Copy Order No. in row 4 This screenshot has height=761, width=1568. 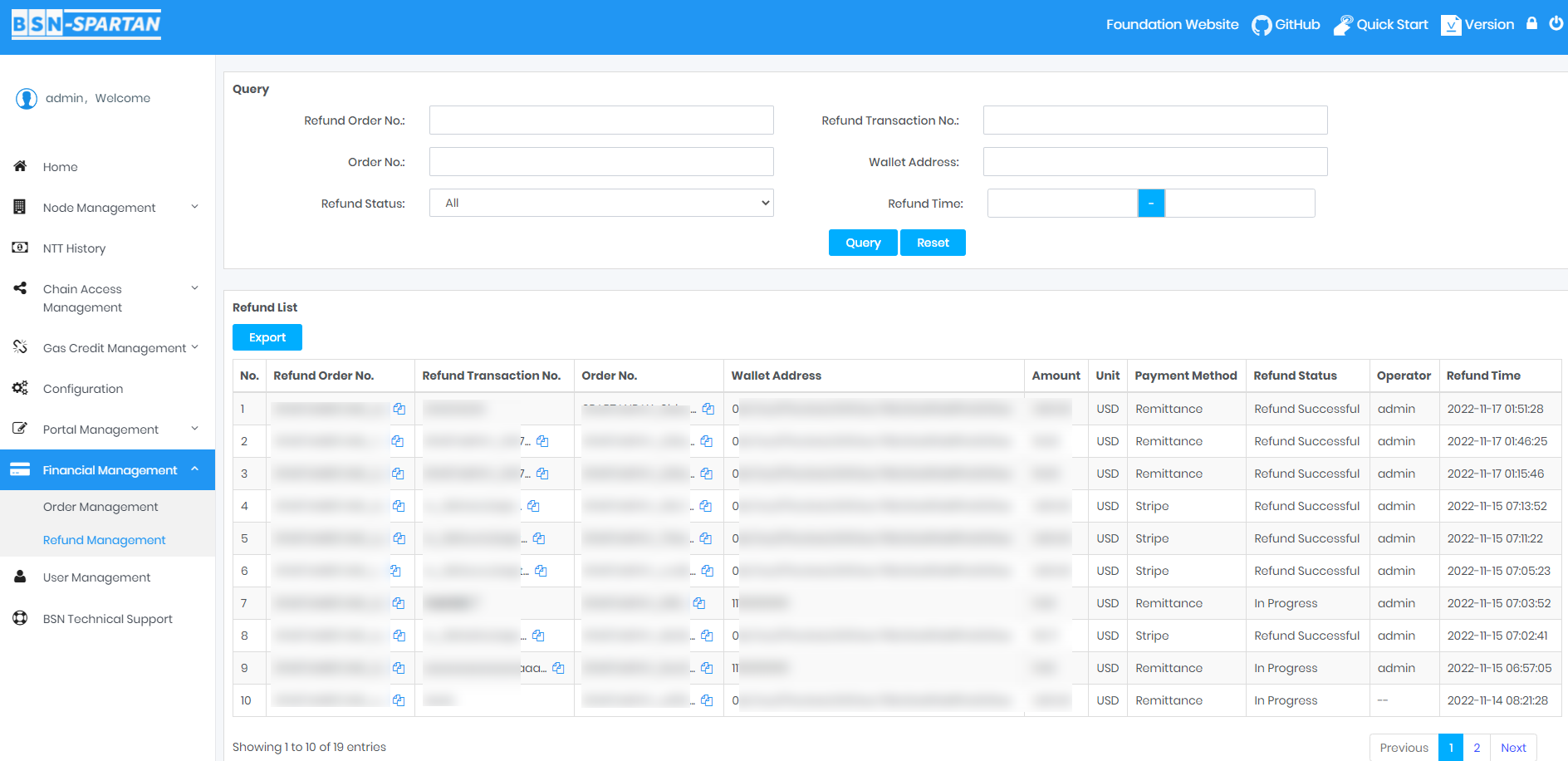click(x=706, y=506)
